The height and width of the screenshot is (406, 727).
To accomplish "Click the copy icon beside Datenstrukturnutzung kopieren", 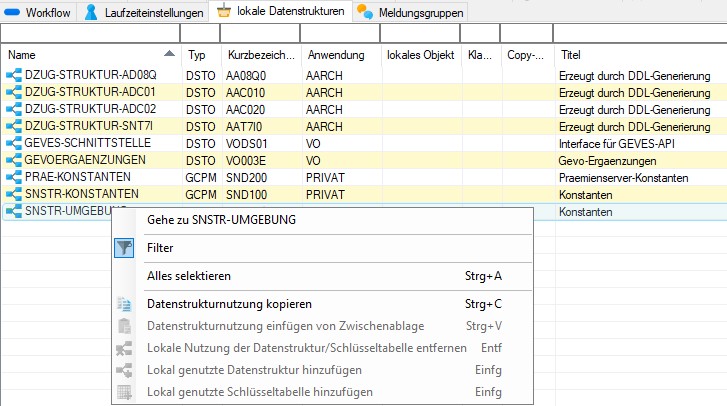I will (124, 304).
